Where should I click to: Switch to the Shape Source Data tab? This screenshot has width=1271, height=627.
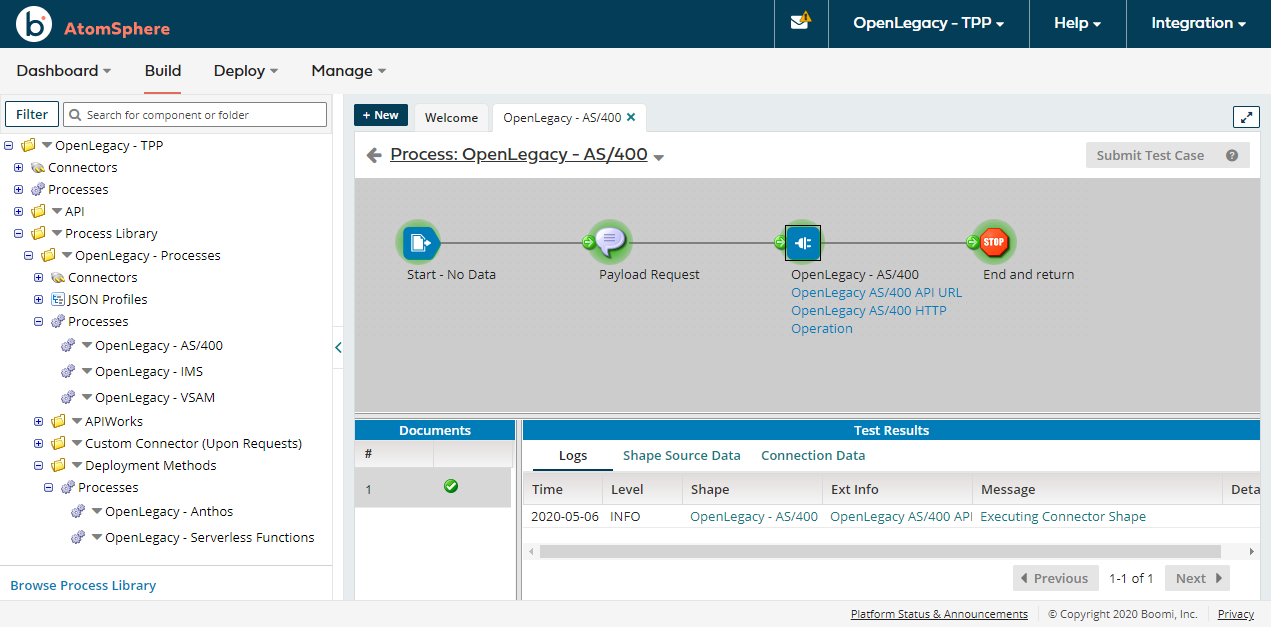[681, 455]
